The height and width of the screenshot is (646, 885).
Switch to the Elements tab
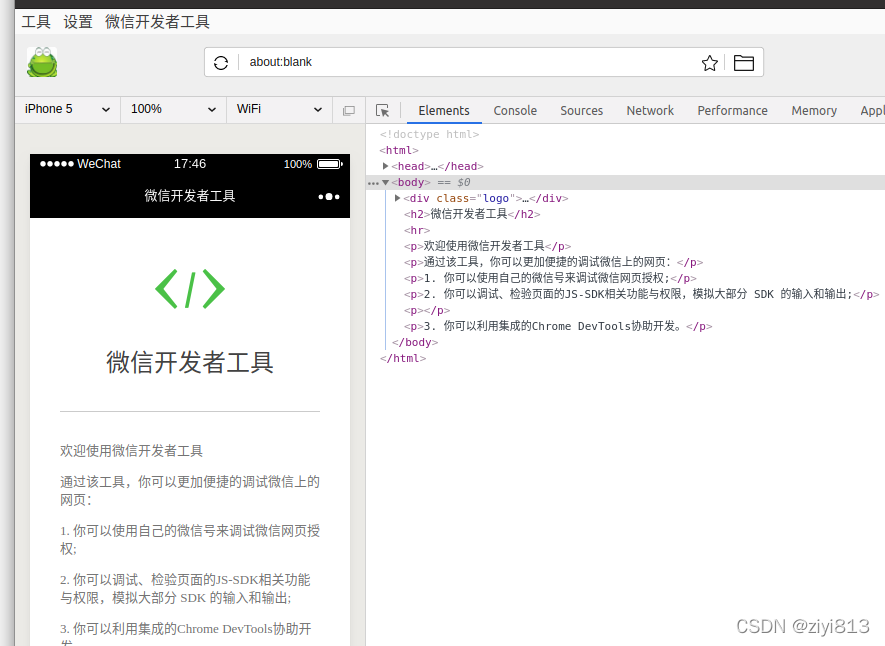pos(444,111)
